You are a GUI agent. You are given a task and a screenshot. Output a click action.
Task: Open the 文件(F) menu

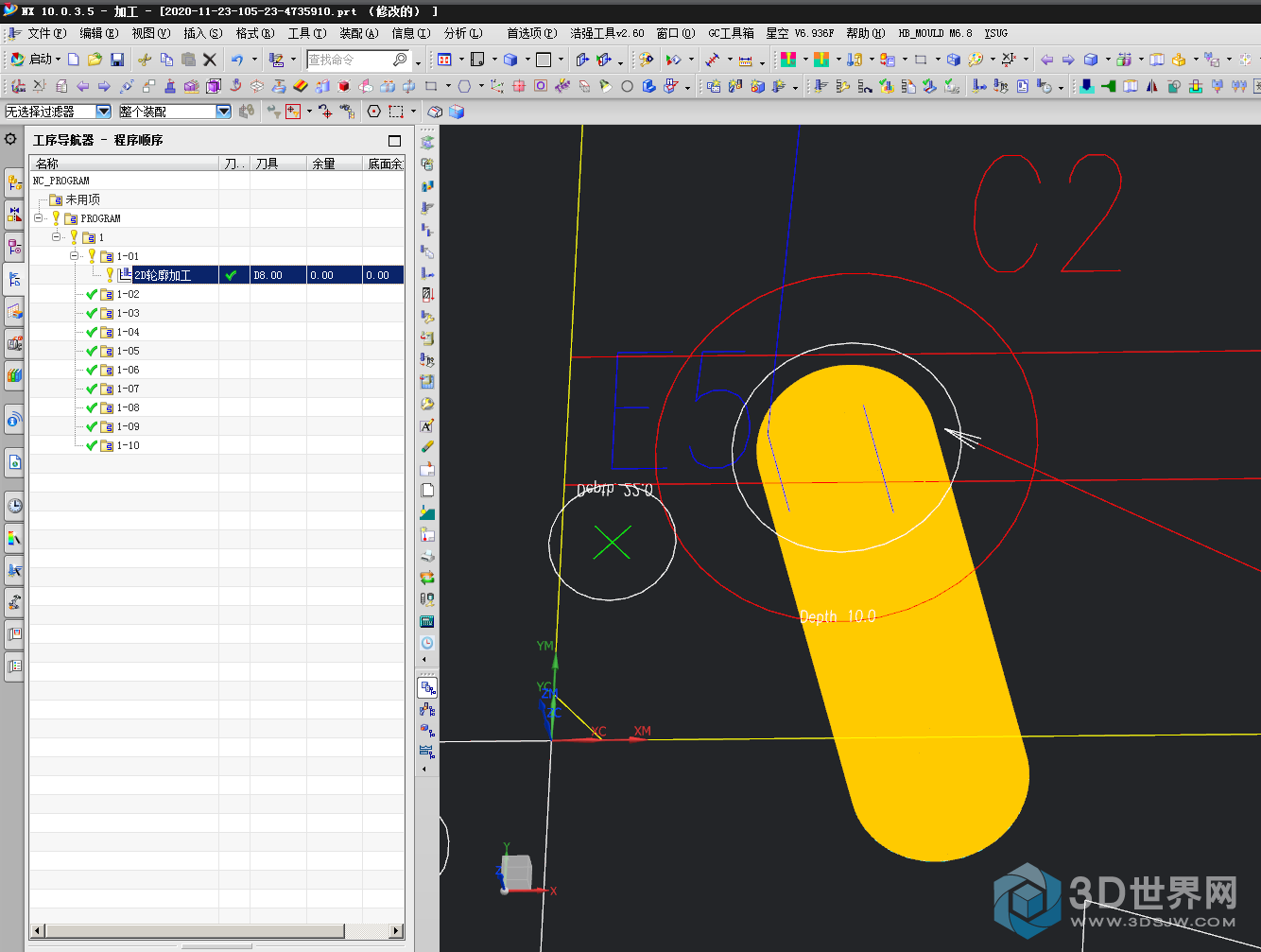click(x=46, y=33)
